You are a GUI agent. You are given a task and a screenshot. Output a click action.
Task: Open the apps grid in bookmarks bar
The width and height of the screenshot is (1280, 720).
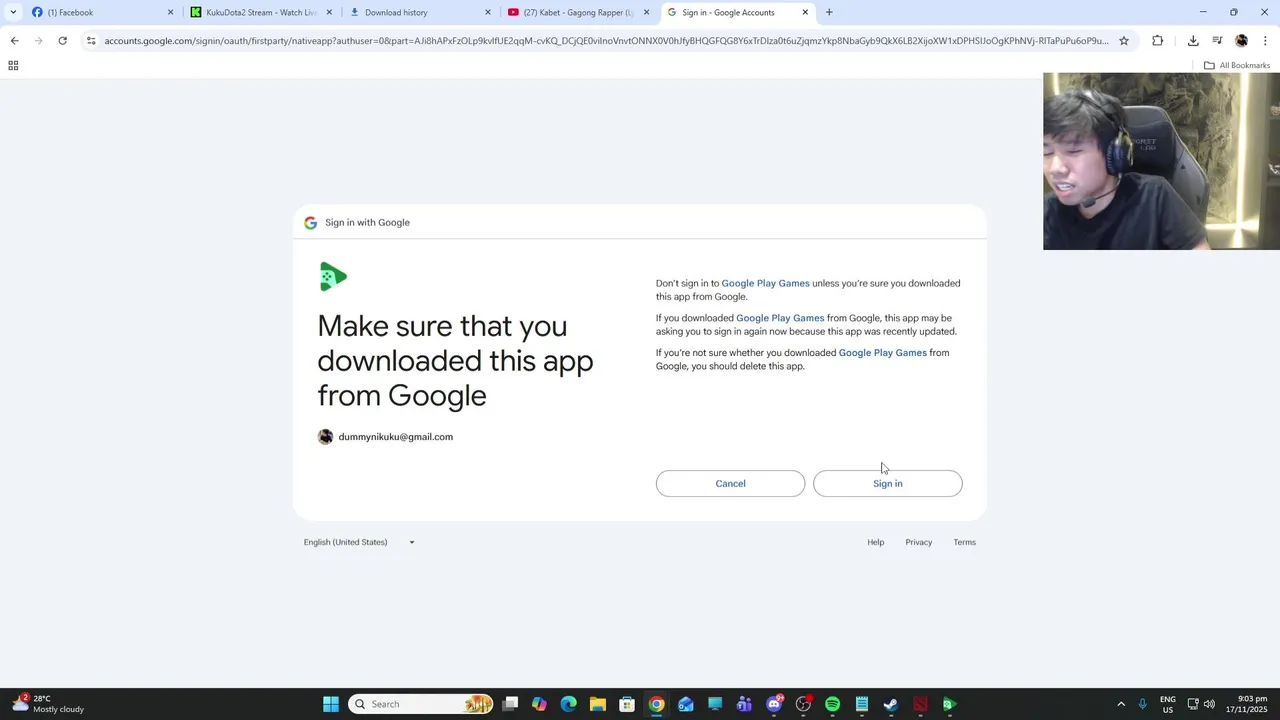13,65
